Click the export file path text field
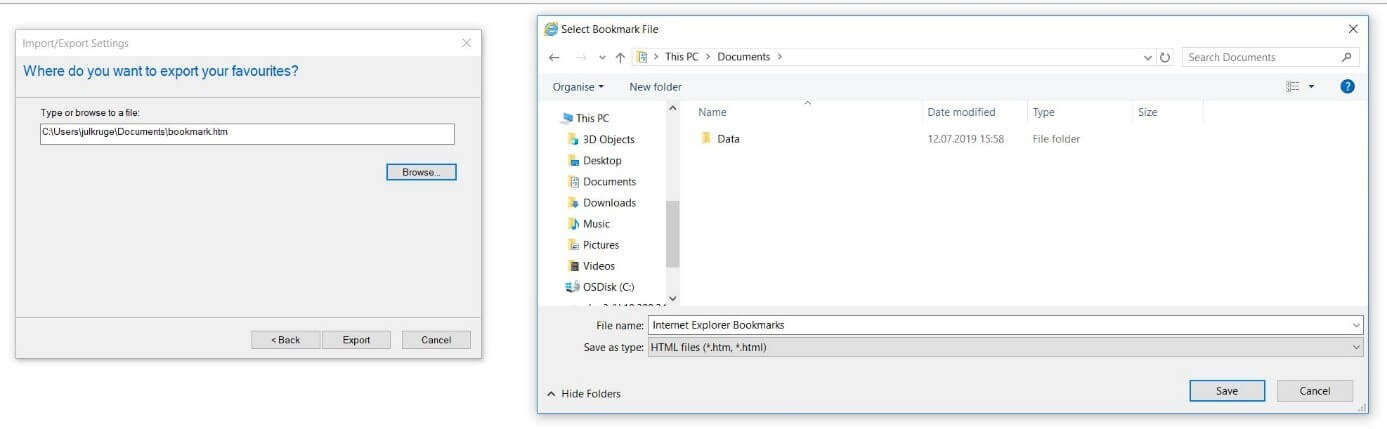1387x429 pixels. 247,133
